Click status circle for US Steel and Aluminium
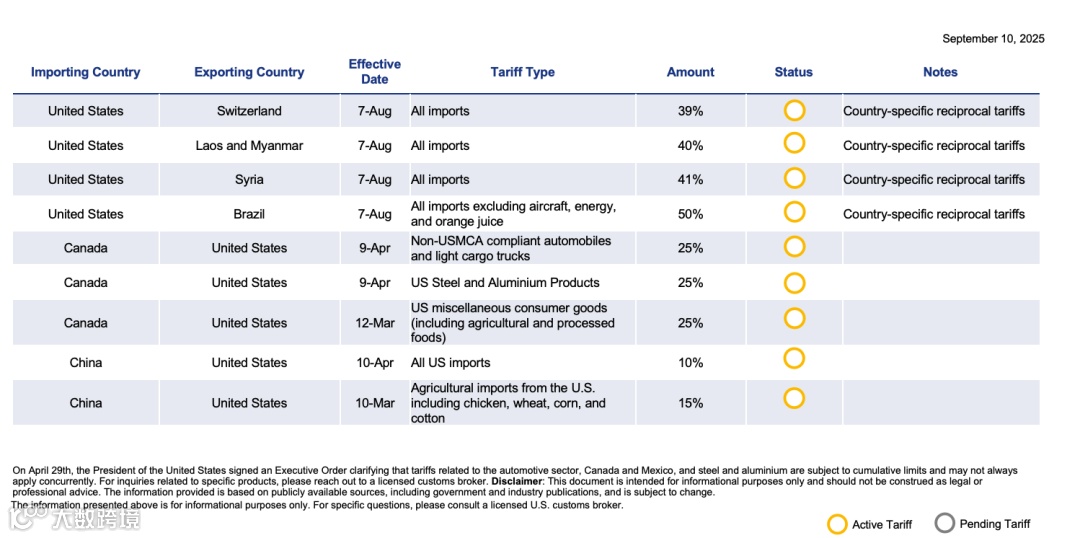 pyautogui.click(x=794, y=283)
